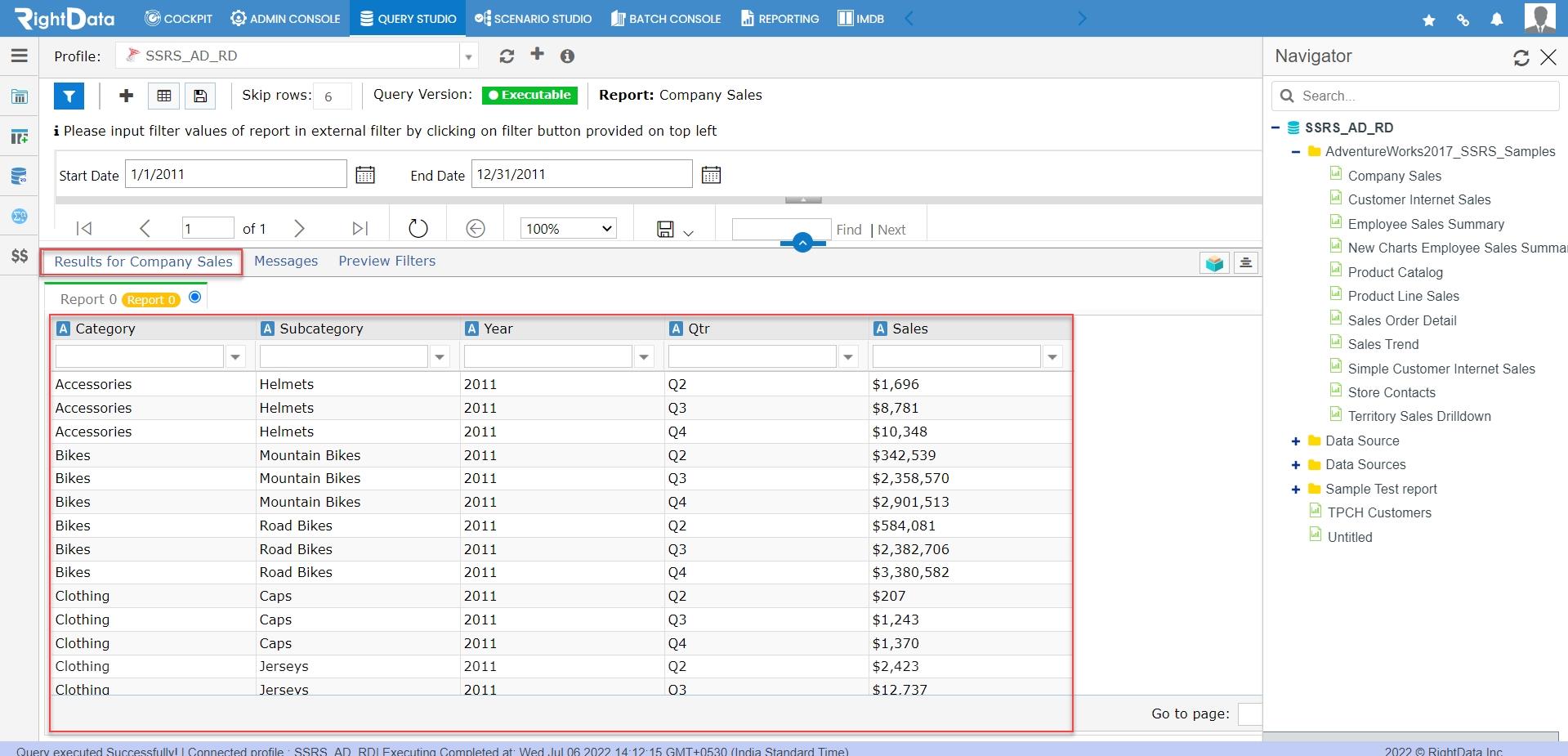This screenshot has width=1568, height=756.
Task: Click the Skip rows input field
Action: (x=333, y=96)
